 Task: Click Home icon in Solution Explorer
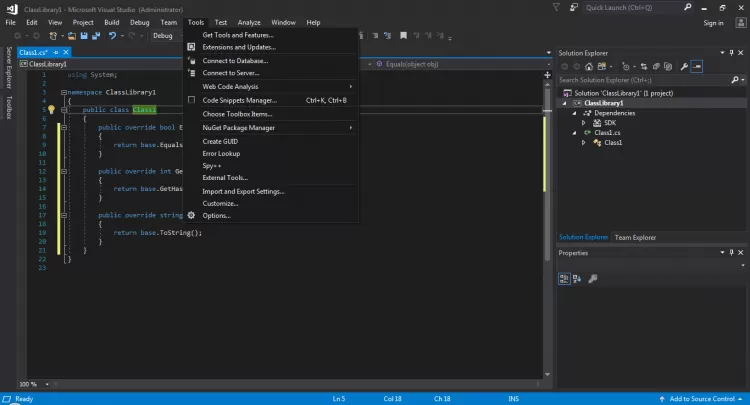tap(591, 66)
